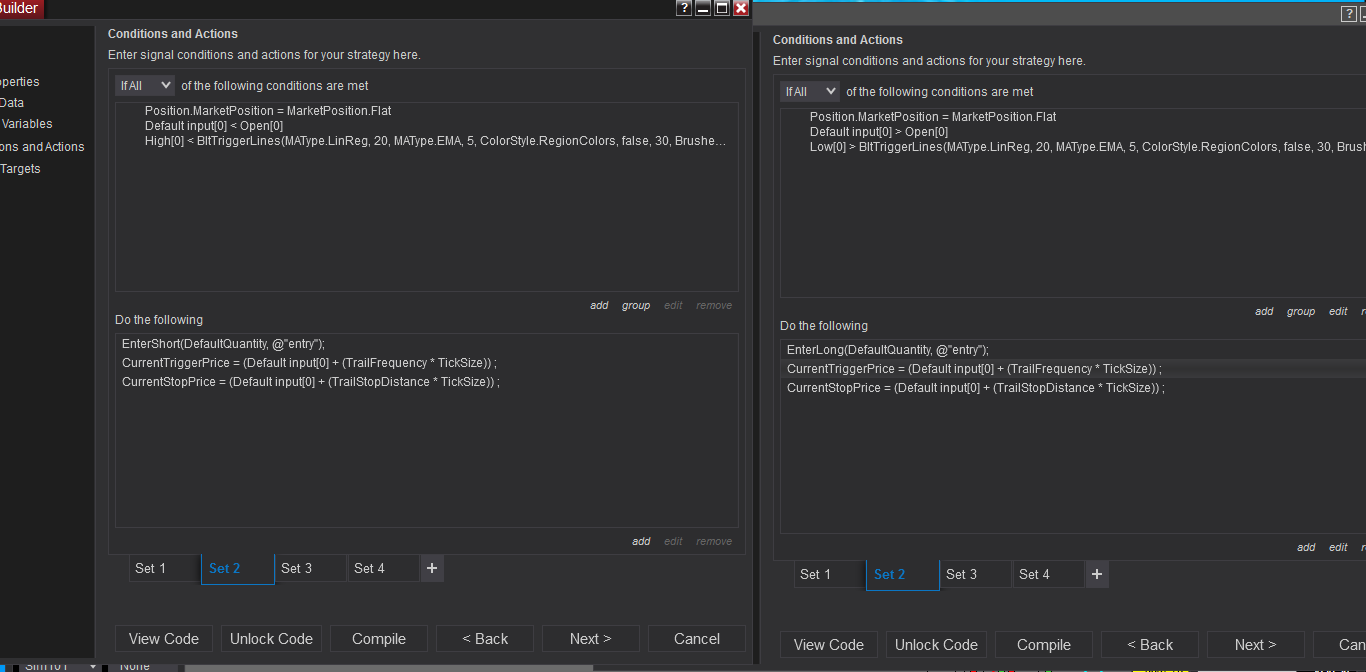Click the help question mark in left window title bar
The height and width of the screenshot is (672, 1366).
coord(684,8)
